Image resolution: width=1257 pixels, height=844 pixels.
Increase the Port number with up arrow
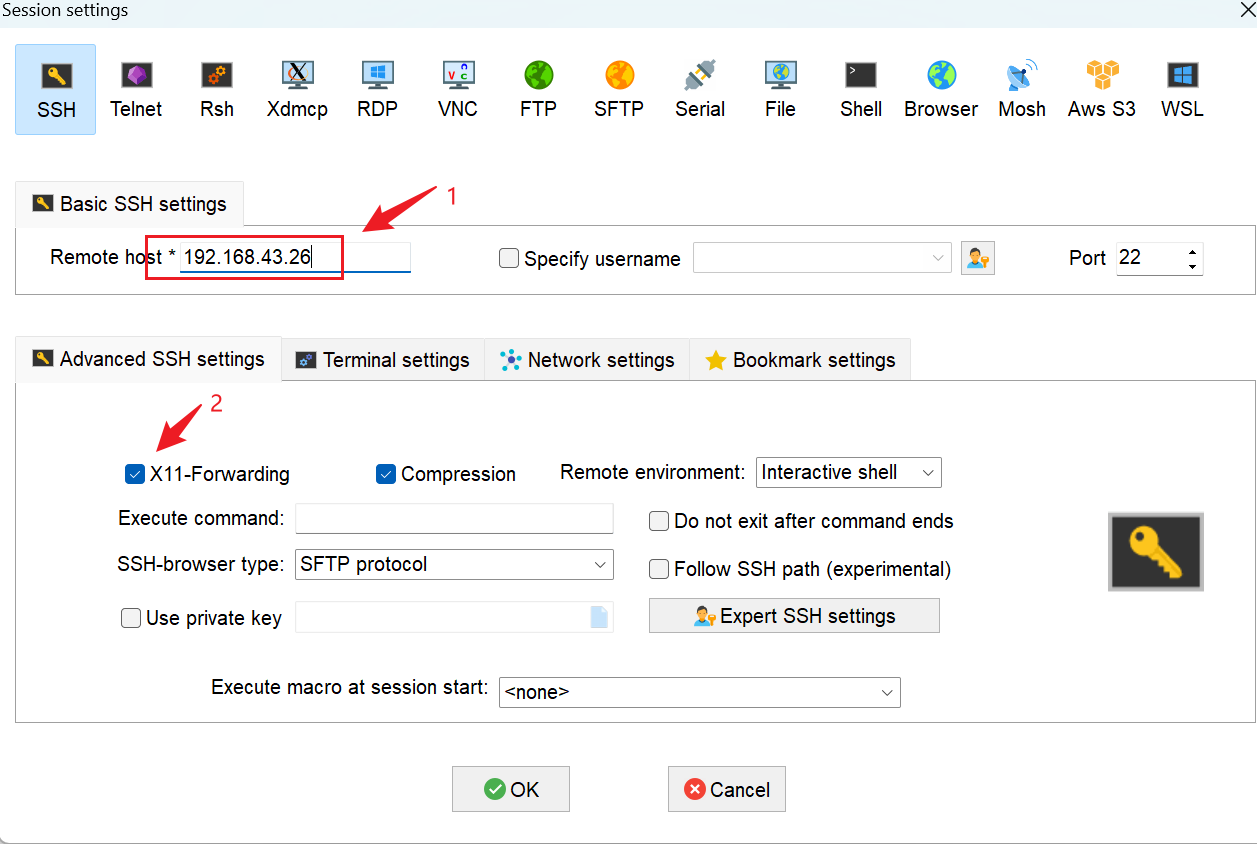pos(1192,251)
